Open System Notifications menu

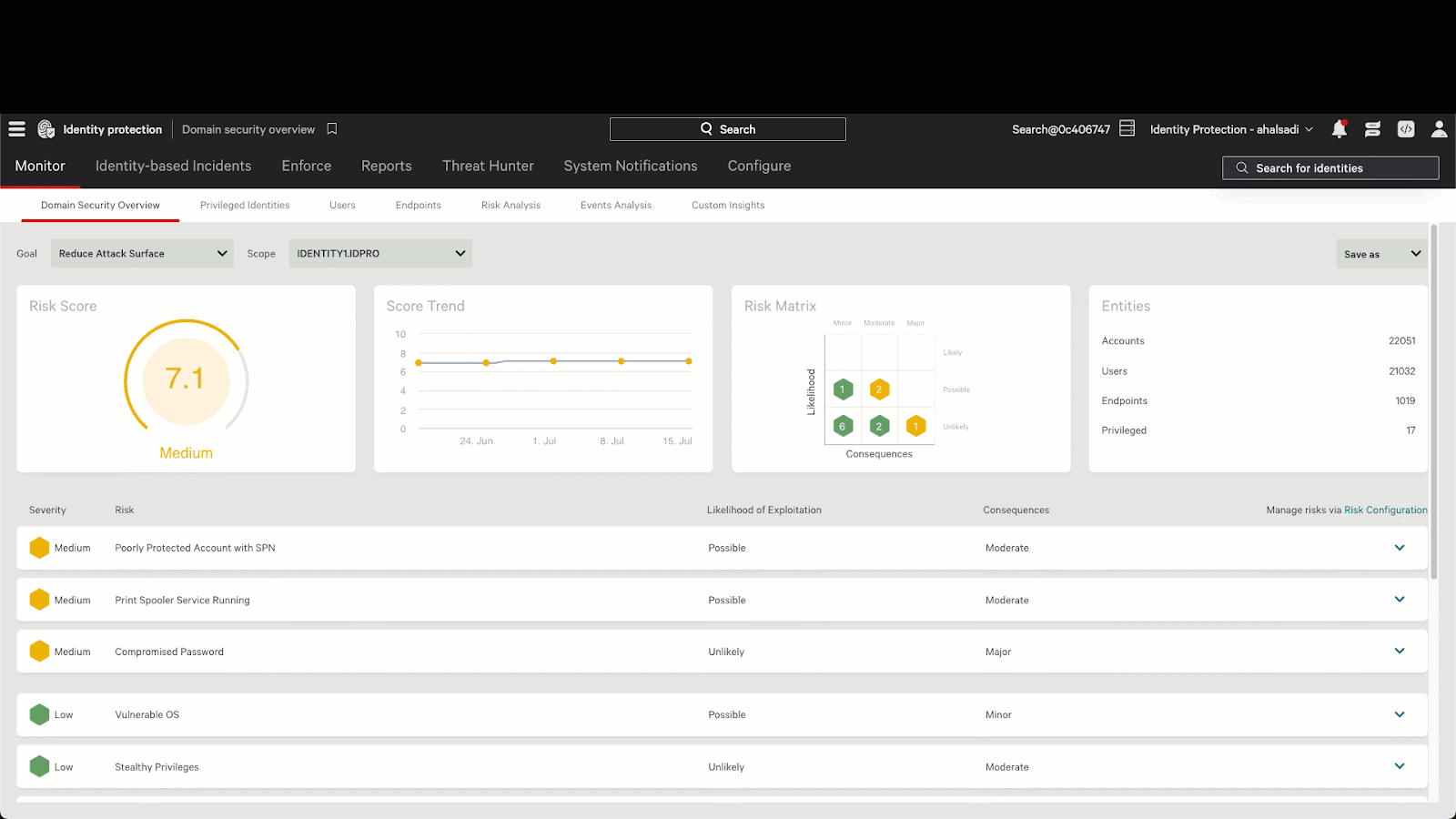pyautogui.click(x=631, y=166)
